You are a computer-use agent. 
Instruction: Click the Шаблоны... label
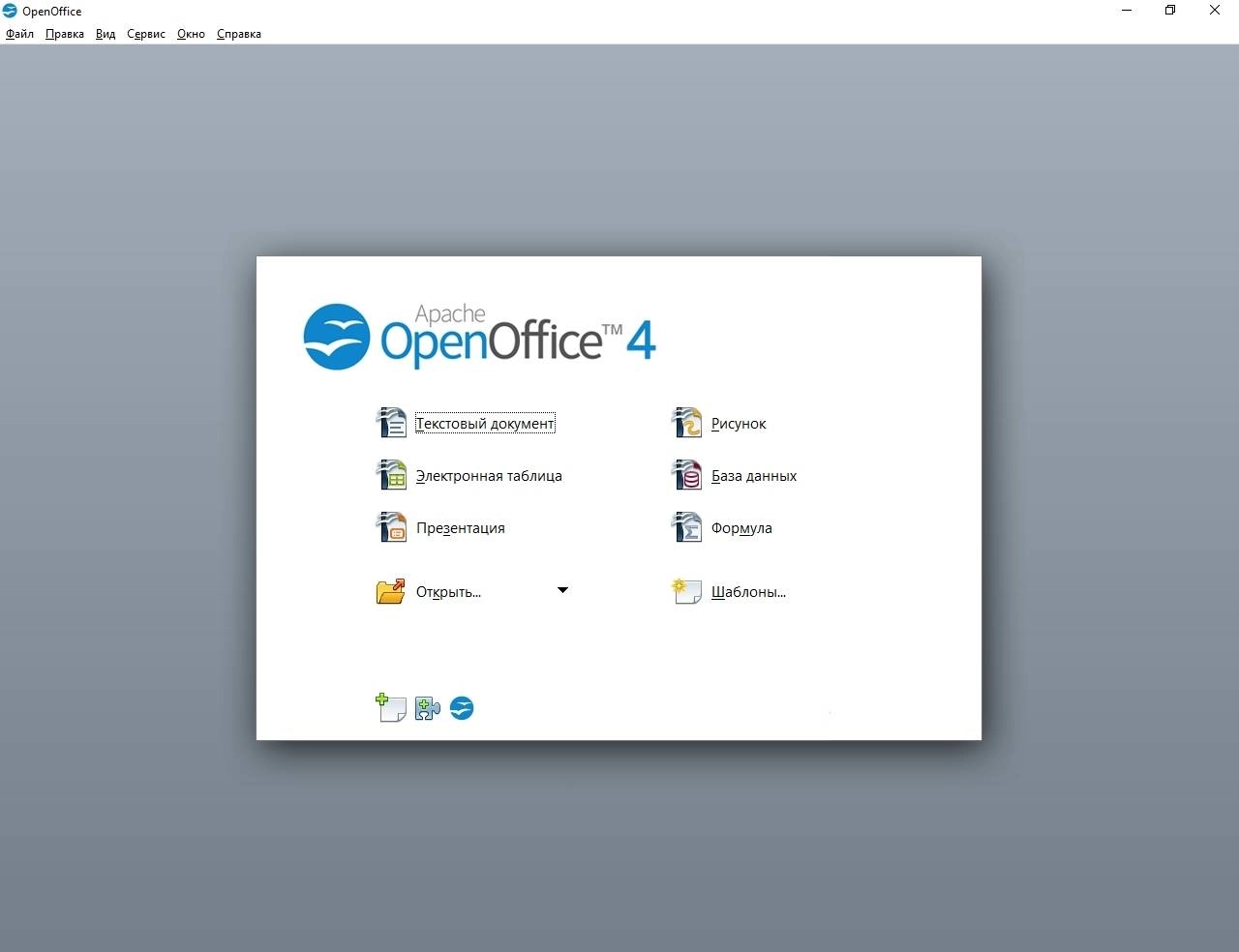tap(748, 592)
